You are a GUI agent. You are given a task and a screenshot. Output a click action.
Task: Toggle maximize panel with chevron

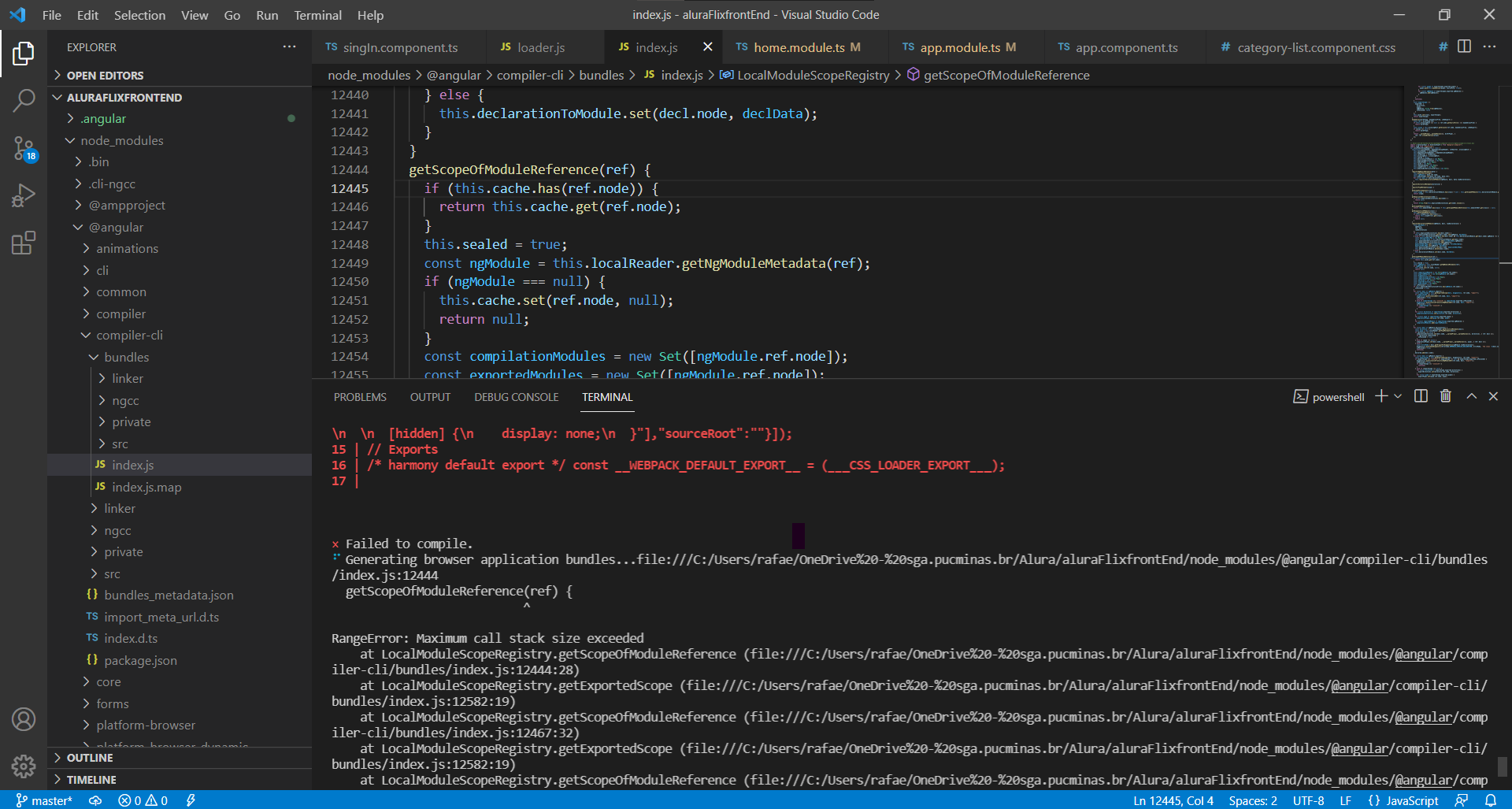pos(1470,396)
